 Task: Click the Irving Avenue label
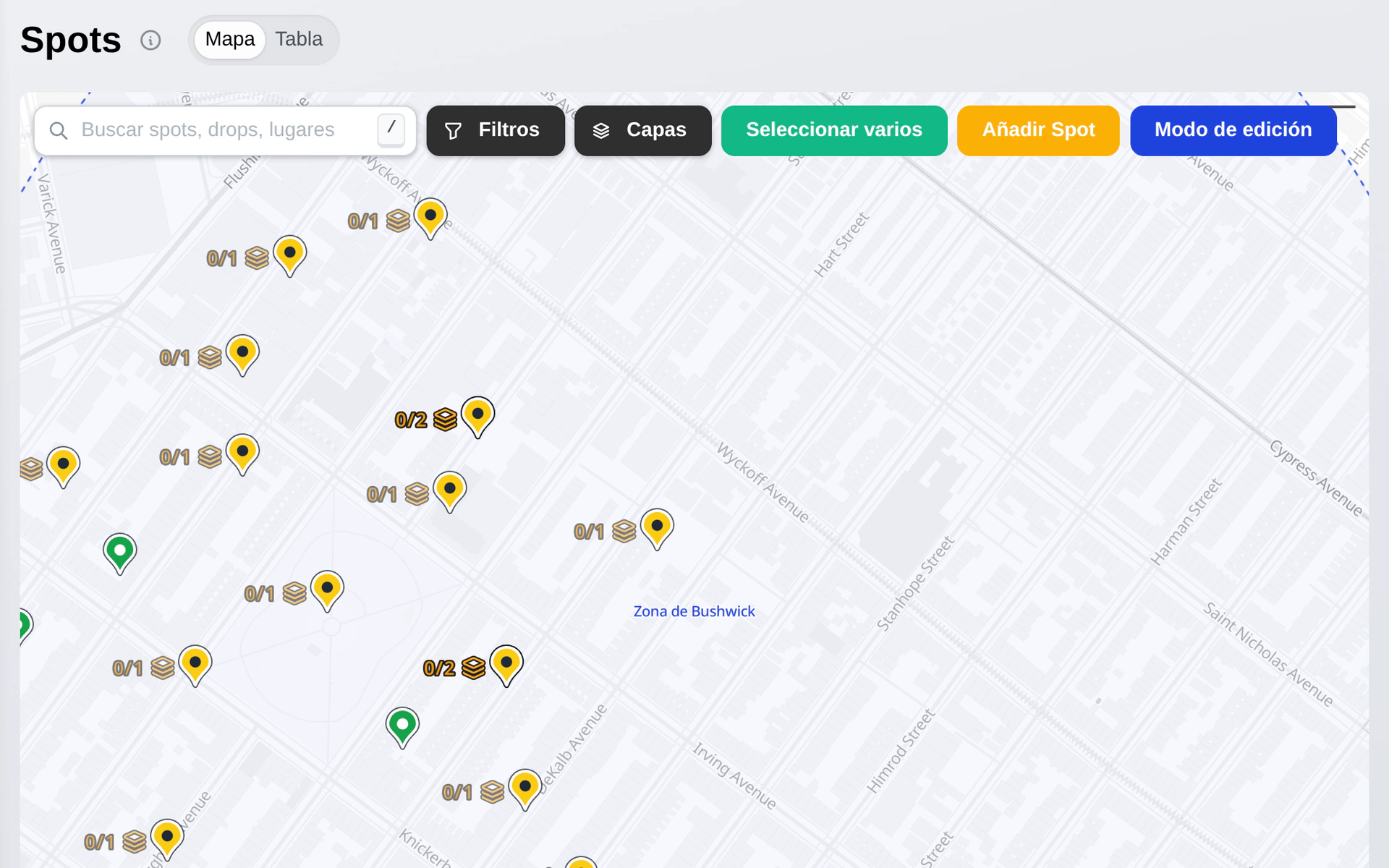[x=734, y=775]
